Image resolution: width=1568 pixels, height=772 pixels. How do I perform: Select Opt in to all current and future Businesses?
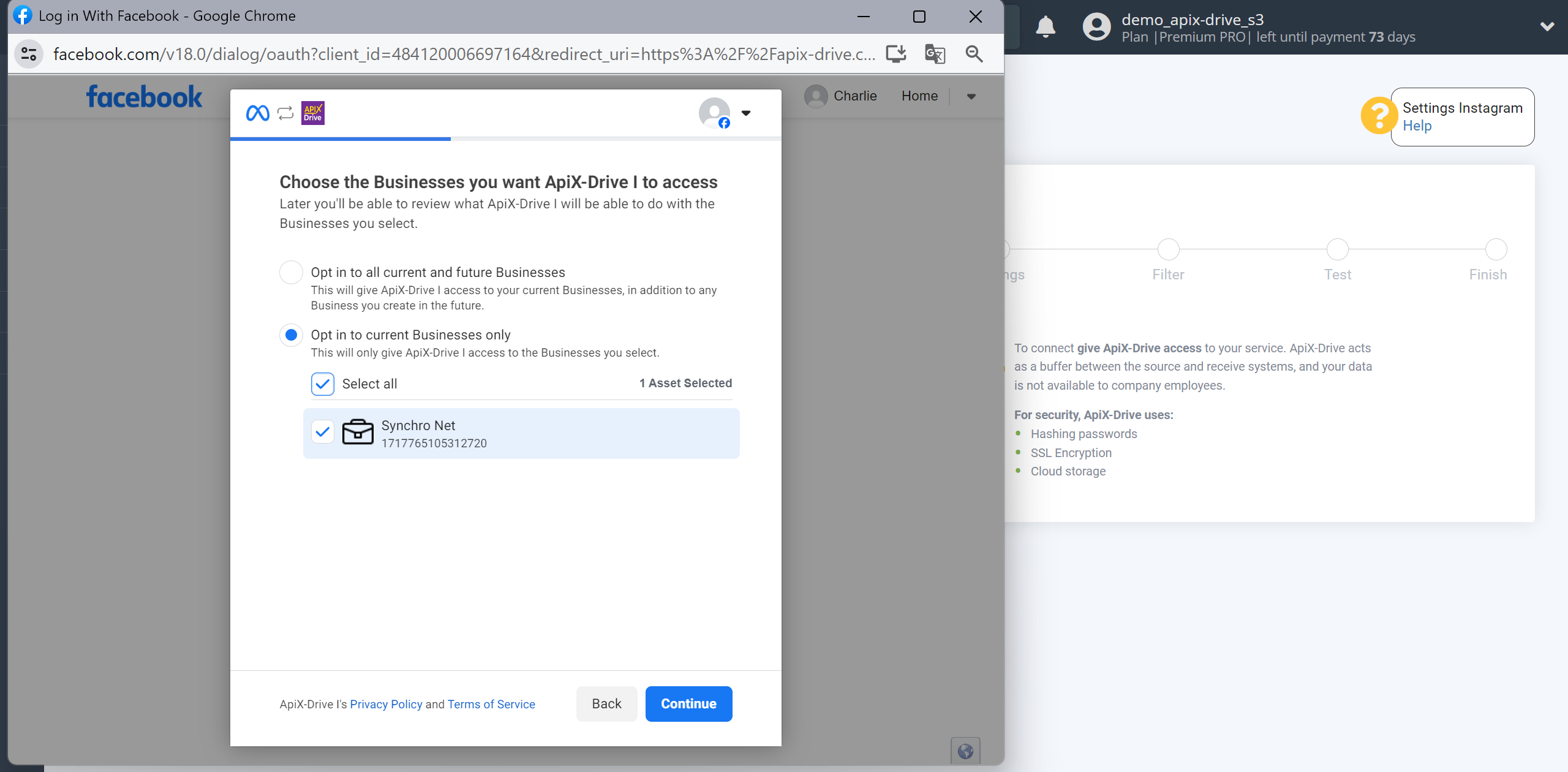[290, 271]
